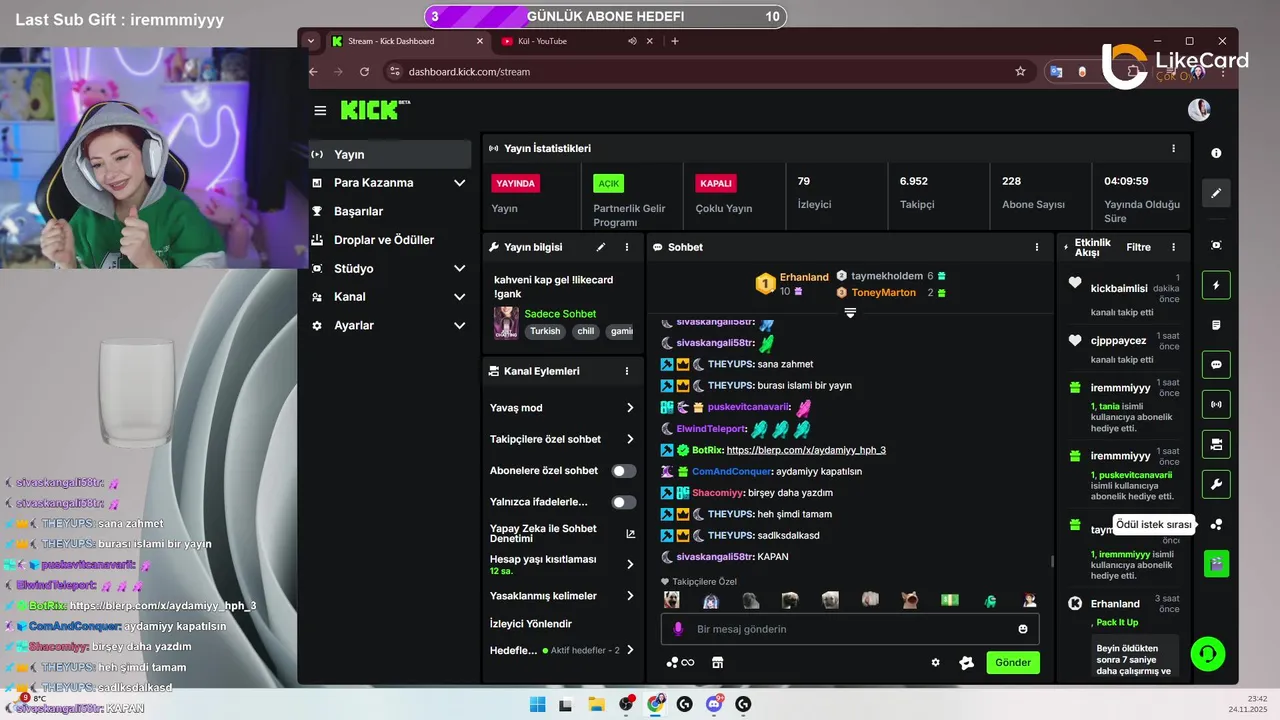Toggle Yalnızca ifadelerle switch
The height and width of the screenshot is (720, 1280).
click(x=624, y=502)
